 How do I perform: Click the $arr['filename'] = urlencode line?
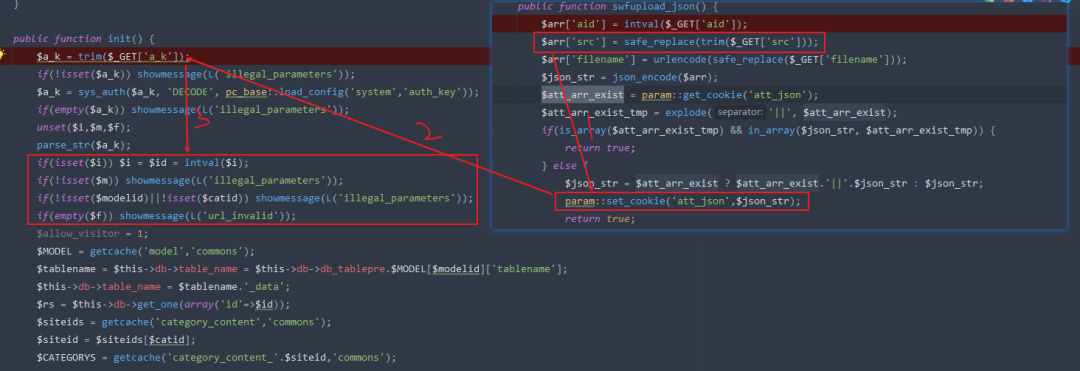pos(724,60)
